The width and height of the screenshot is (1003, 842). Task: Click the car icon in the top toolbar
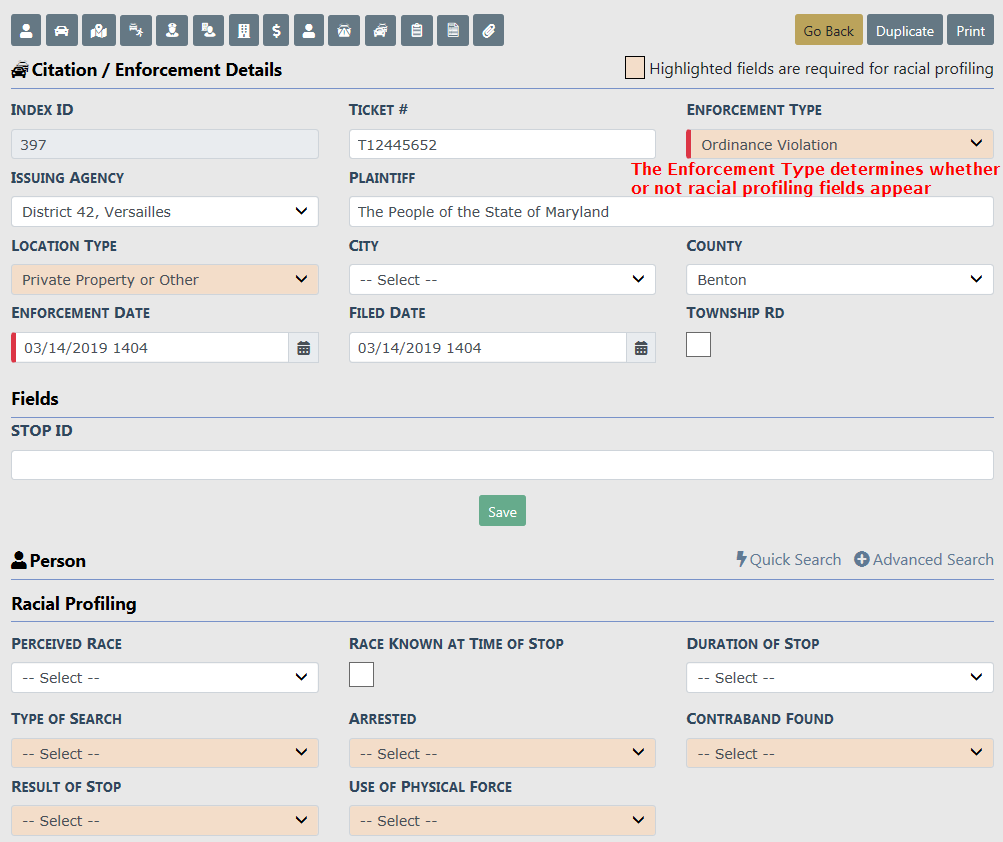click(x=62, y=31)
